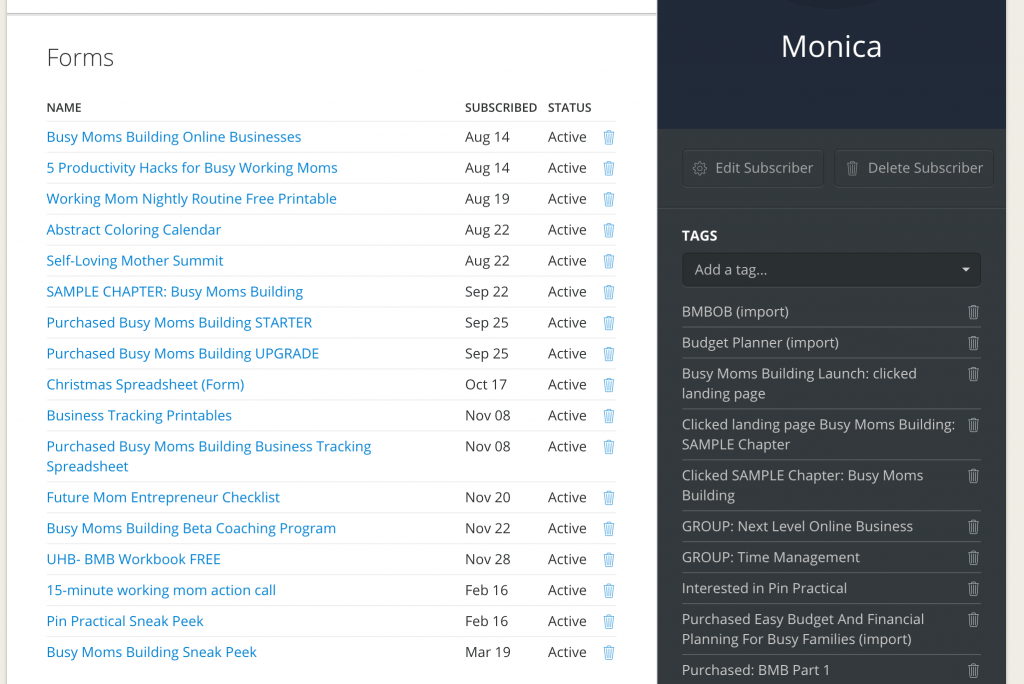Screen dimensions: 1024x684
Task: Click the Interested in Pin Practical tag text
Action: click(x=764, y=589)
